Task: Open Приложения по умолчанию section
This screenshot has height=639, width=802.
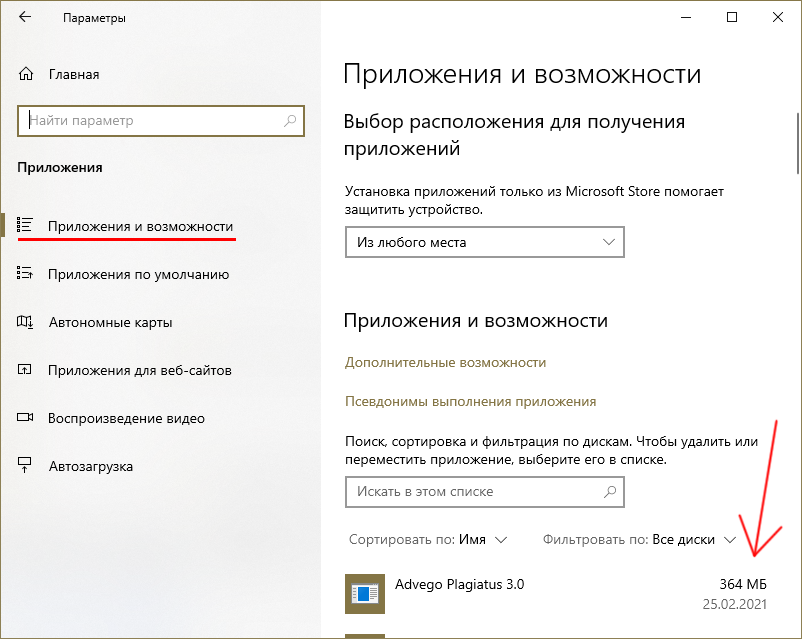Action: coord(138,274)
